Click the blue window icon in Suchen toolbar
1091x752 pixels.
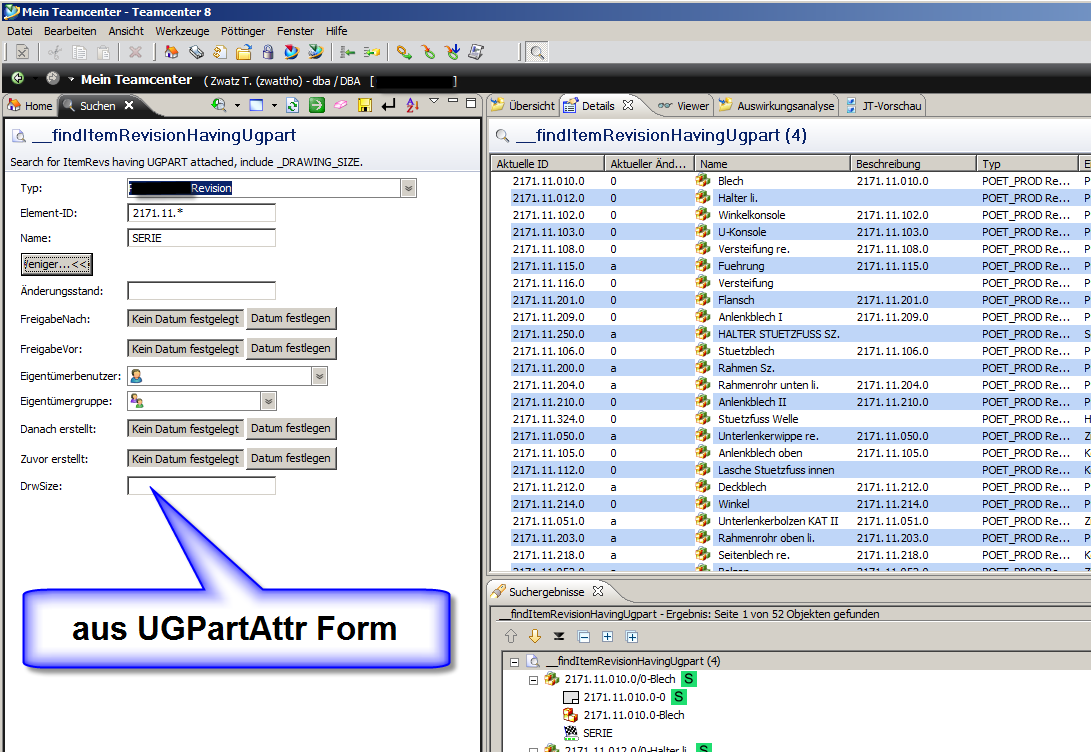[x=256, y=105]
